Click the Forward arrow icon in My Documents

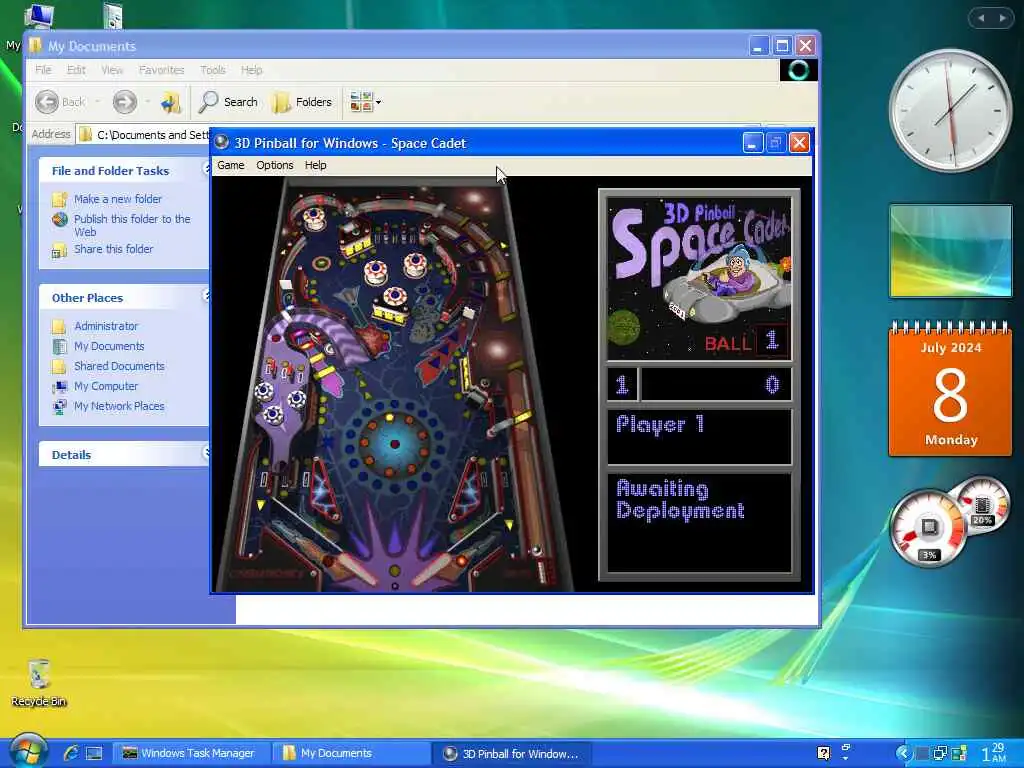[125, 102]
